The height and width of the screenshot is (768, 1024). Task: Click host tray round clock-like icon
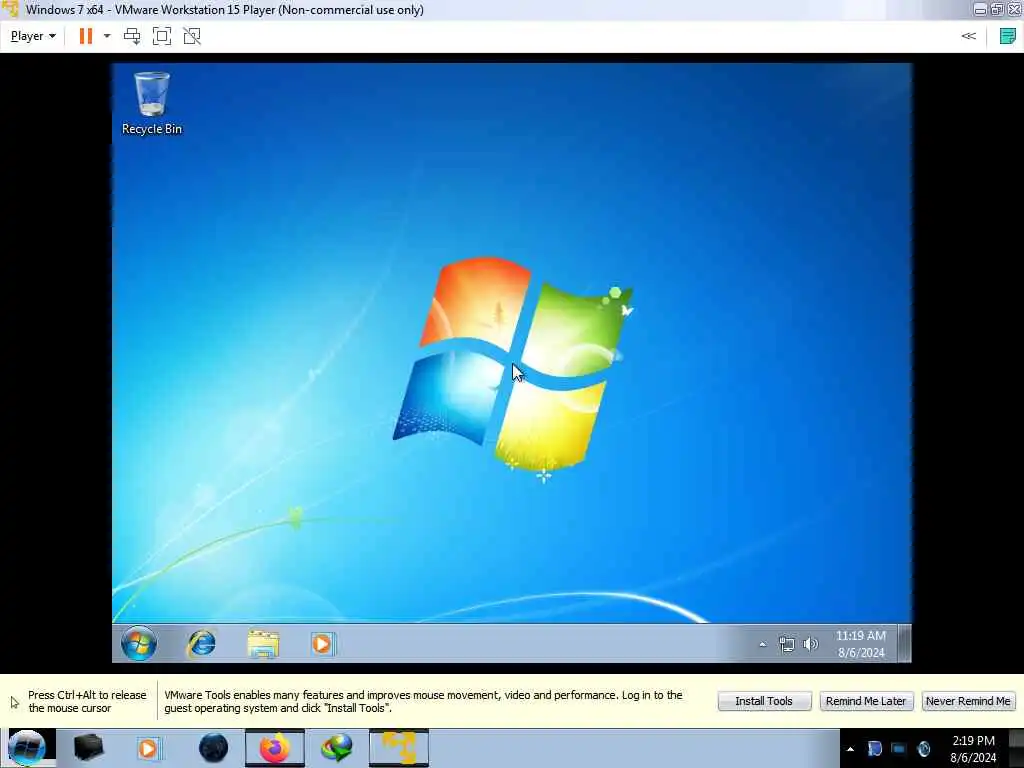[x=923, y=749]
